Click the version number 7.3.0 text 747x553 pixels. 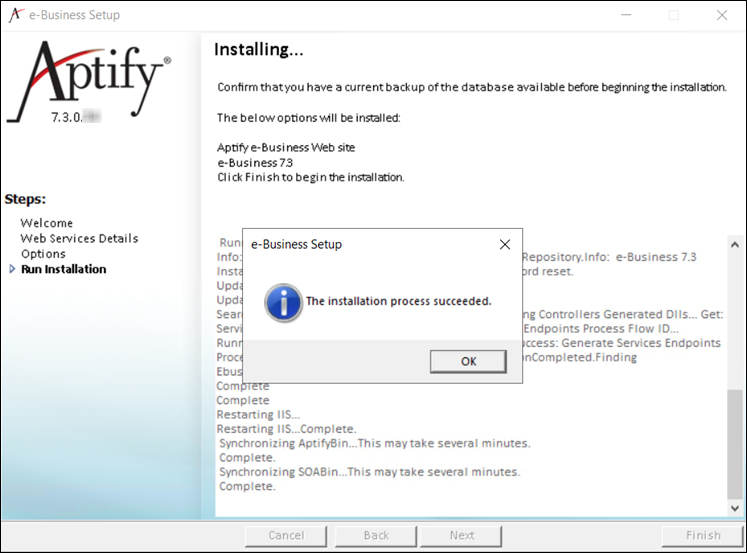(x=67, y=117)
